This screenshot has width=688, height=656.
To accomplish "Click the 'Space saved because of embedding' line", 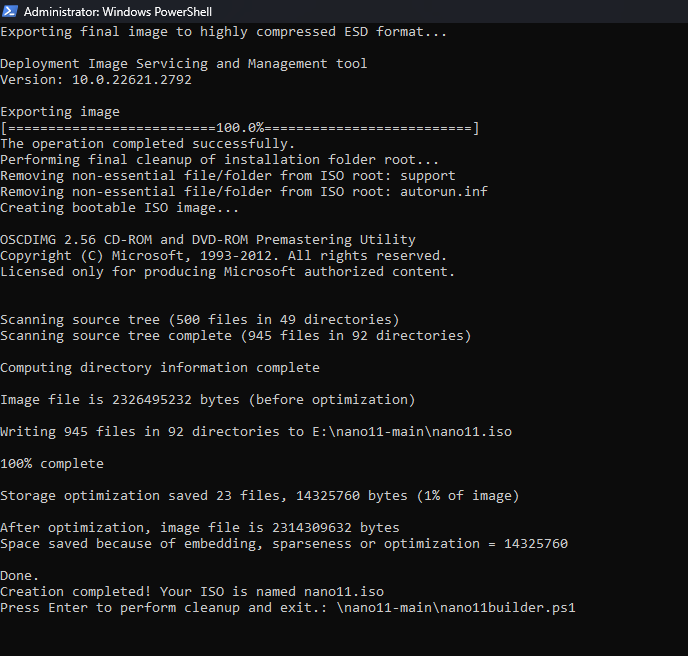I will (x=284, y=544).
